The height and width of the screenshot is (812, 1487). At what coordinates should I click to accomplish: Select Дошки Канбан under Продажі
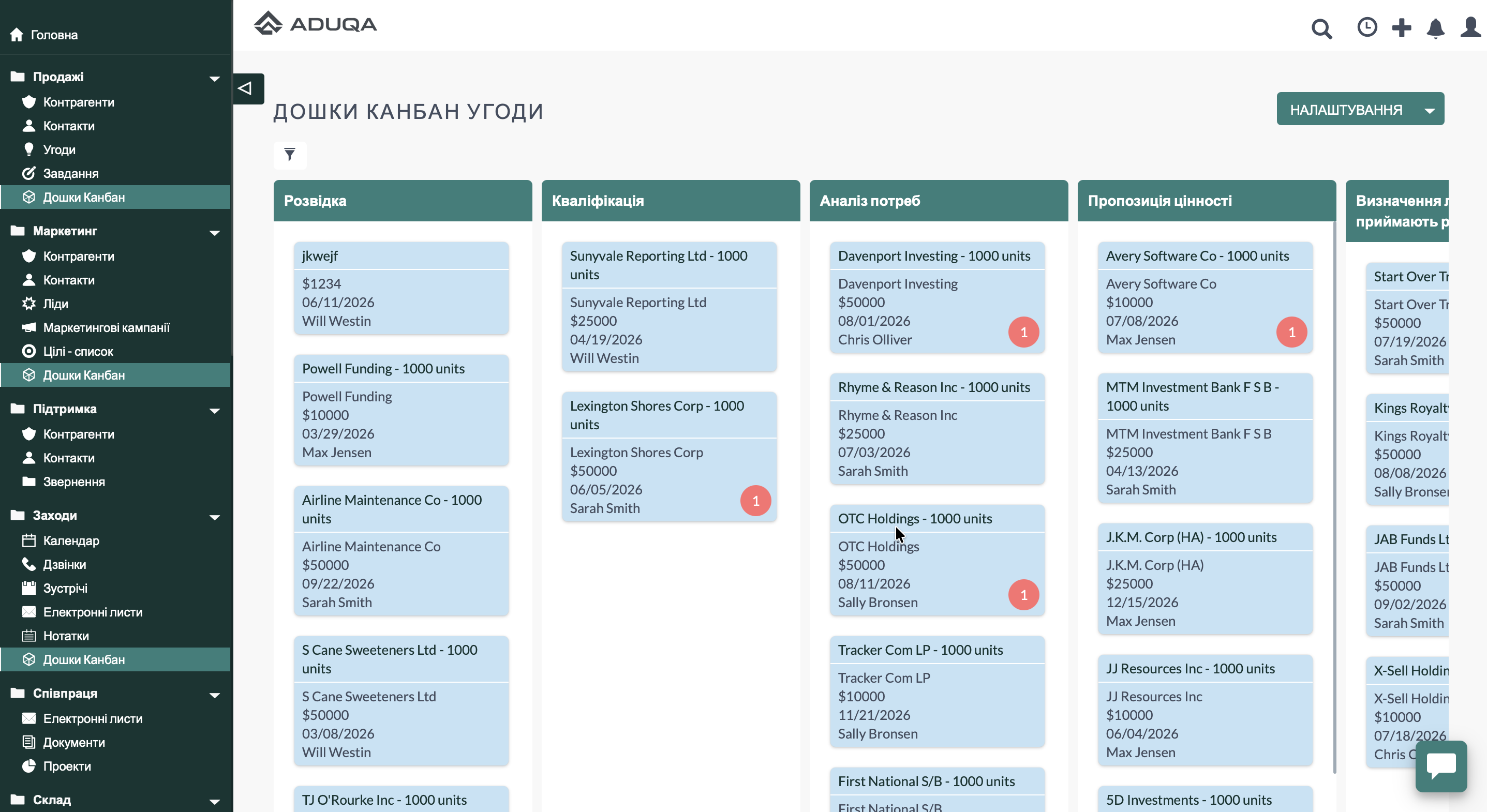pos(115,197)
